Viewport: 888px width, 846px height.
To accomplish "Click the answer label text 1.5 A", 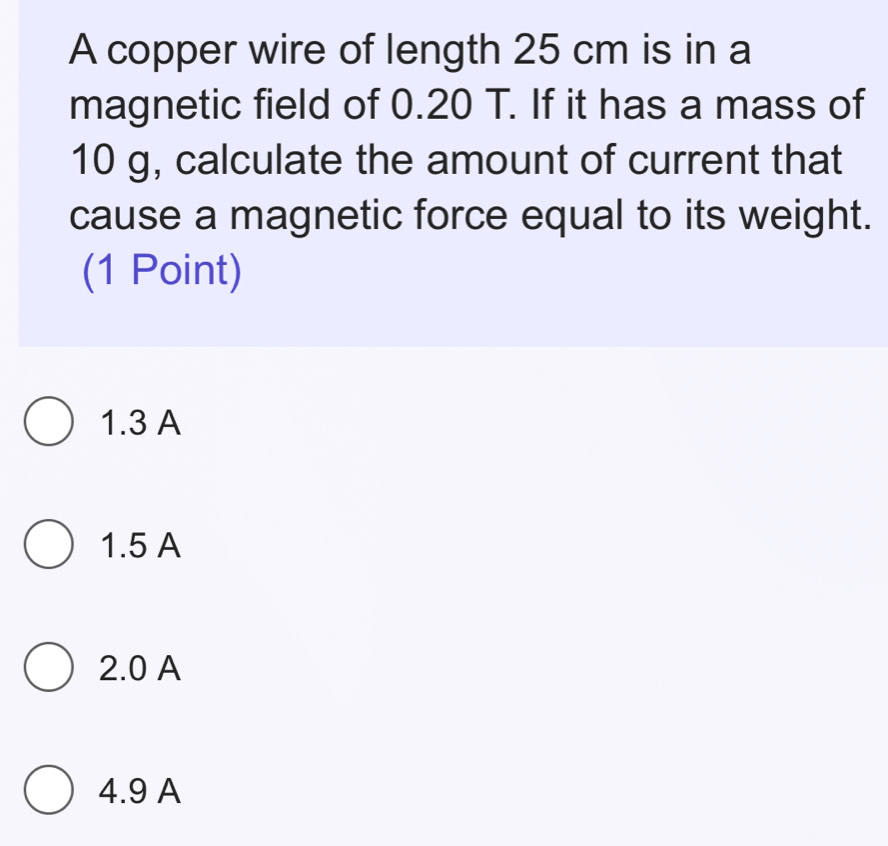I will click(138, 545).
